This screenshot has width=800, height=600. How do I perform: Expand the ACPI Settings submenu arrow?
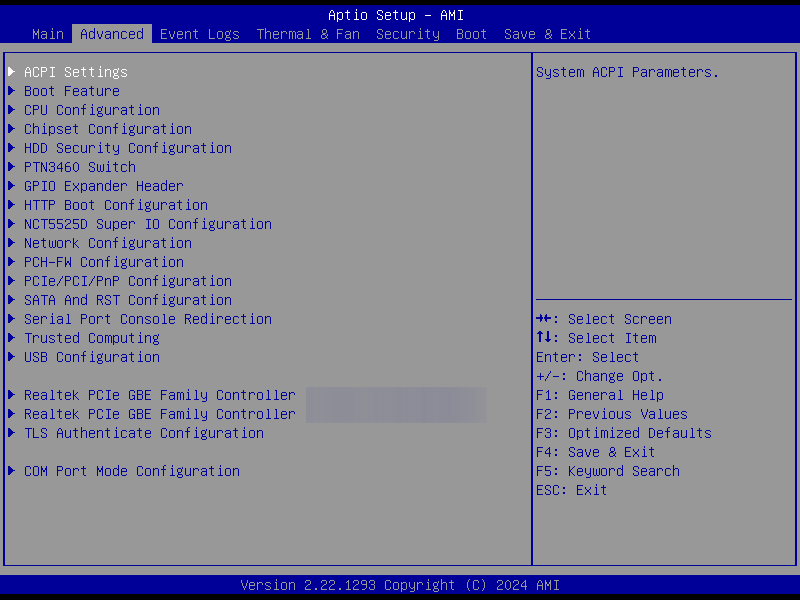(x=12, y=72)
